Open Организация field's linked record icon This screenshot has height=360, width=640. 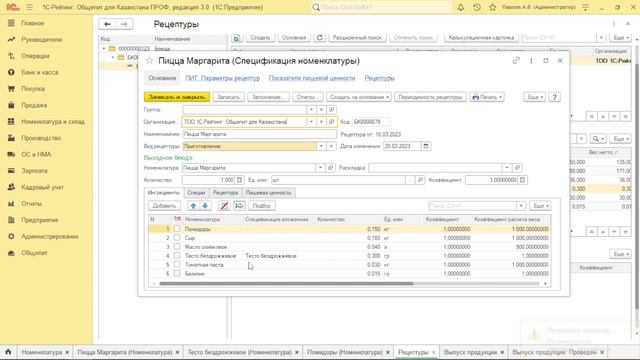[x=331, y=122]
